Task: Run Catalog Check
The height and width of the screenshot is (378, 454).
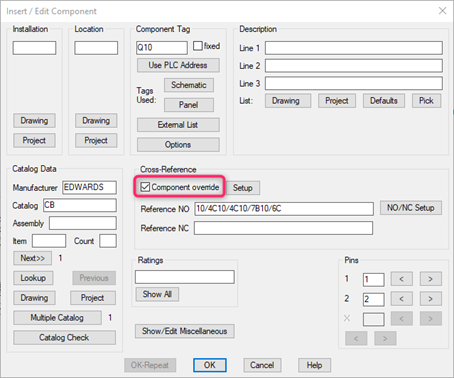Action: pos(64,338)
